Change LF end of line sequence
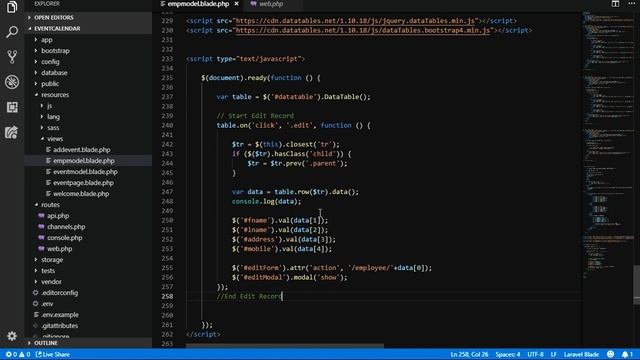The image size is (640, 360). (x=553, y=354)
